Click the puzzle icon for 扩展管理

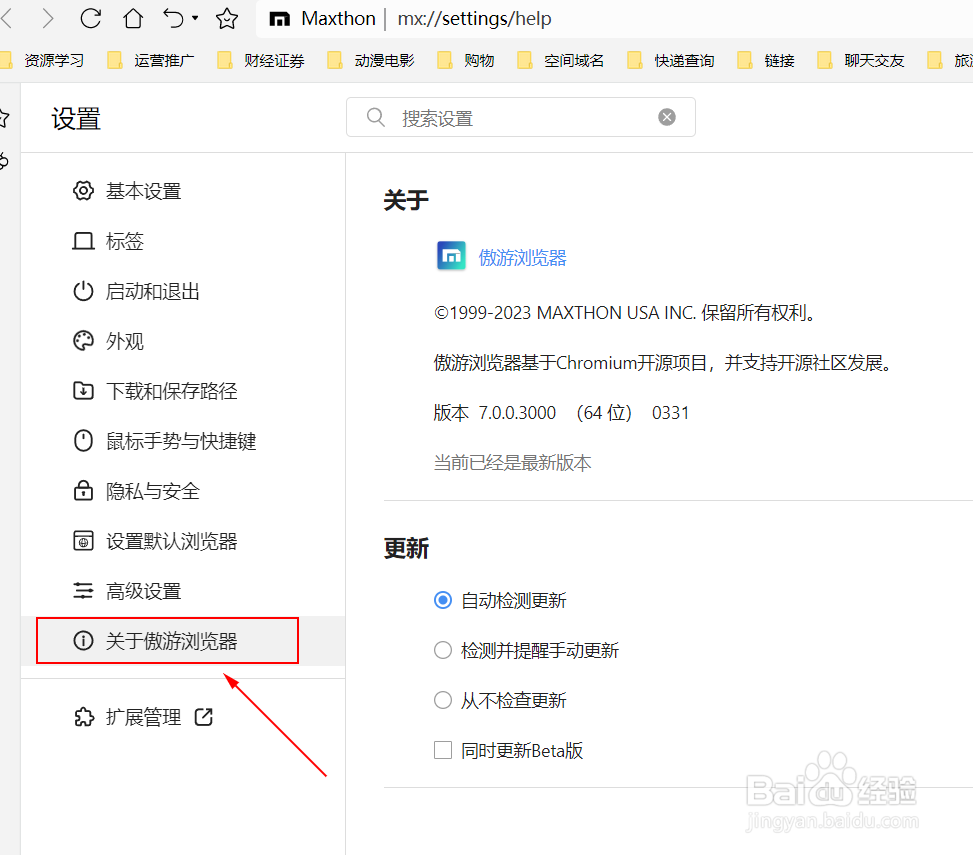[84, 717]
